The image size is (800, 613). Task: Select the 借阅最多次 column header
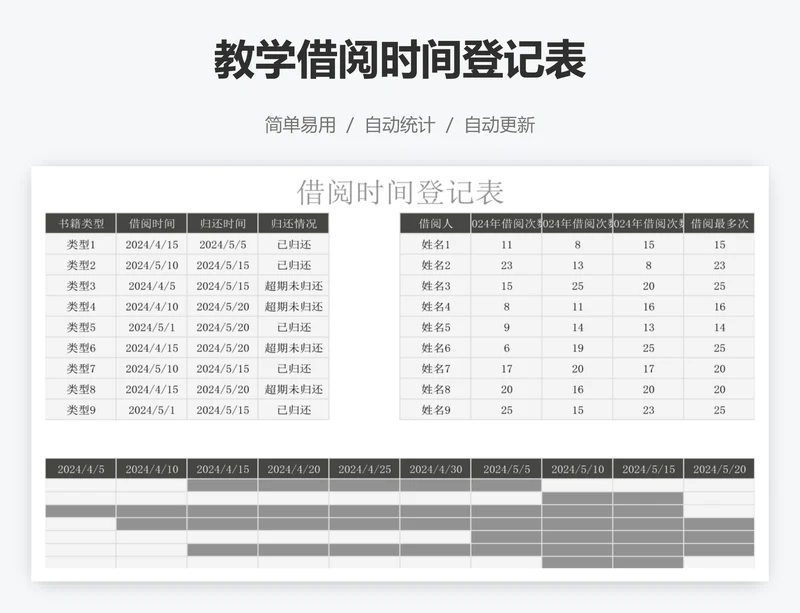tap(719, 224)
